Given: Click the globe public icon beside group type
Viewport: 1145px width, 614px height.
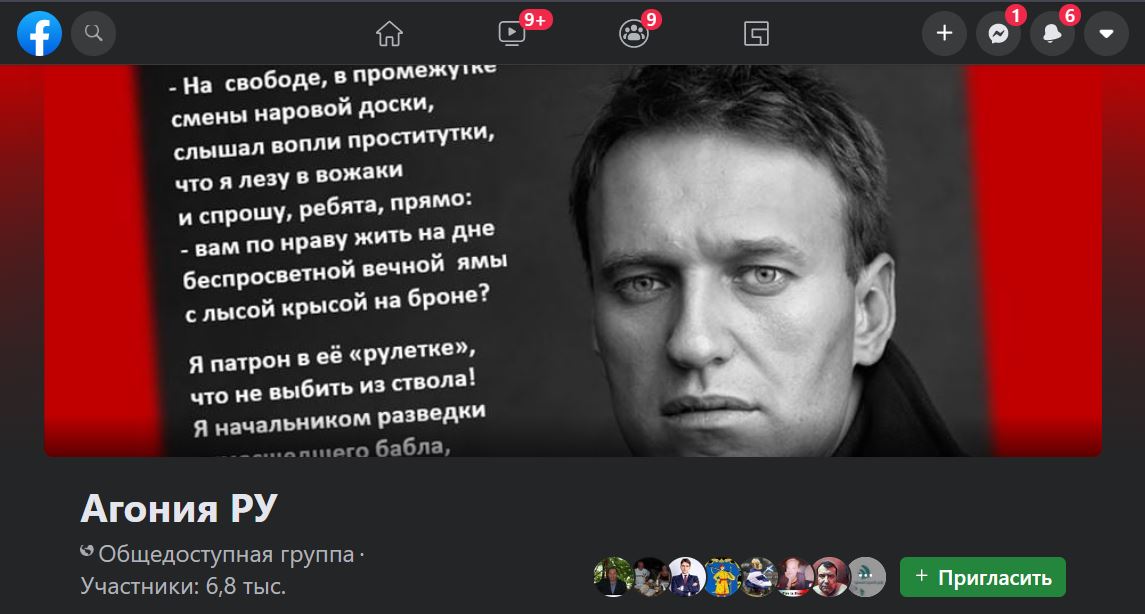Looking at the screenshot, I should tap(87, 551).
